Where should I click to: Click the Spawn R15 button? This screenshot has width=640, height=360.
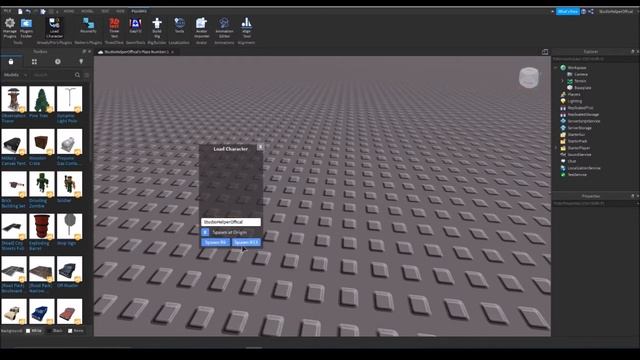pos(246,242)
